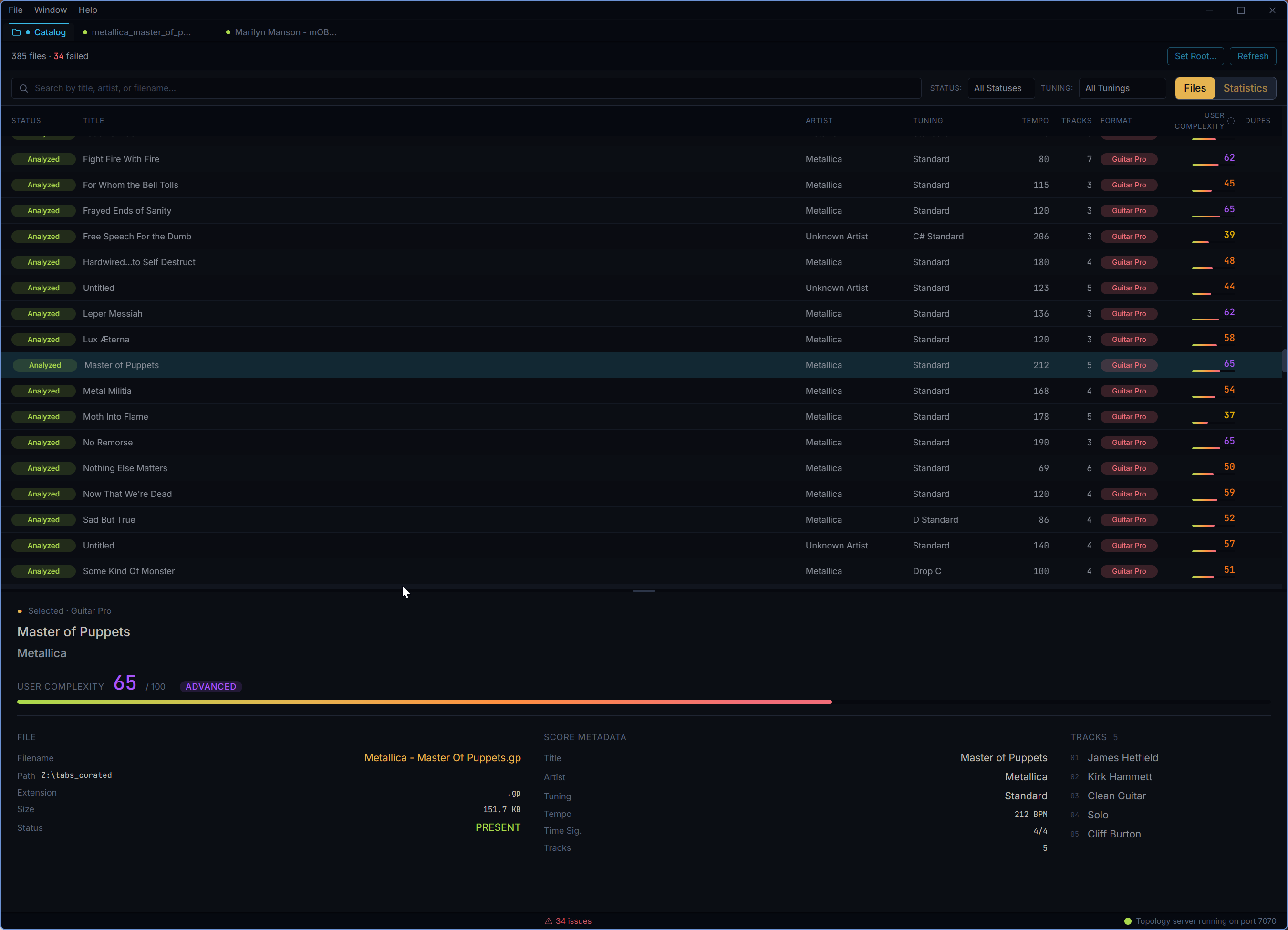
Task: Switch to the Catalog tab
Action: [x=39, y=32]
